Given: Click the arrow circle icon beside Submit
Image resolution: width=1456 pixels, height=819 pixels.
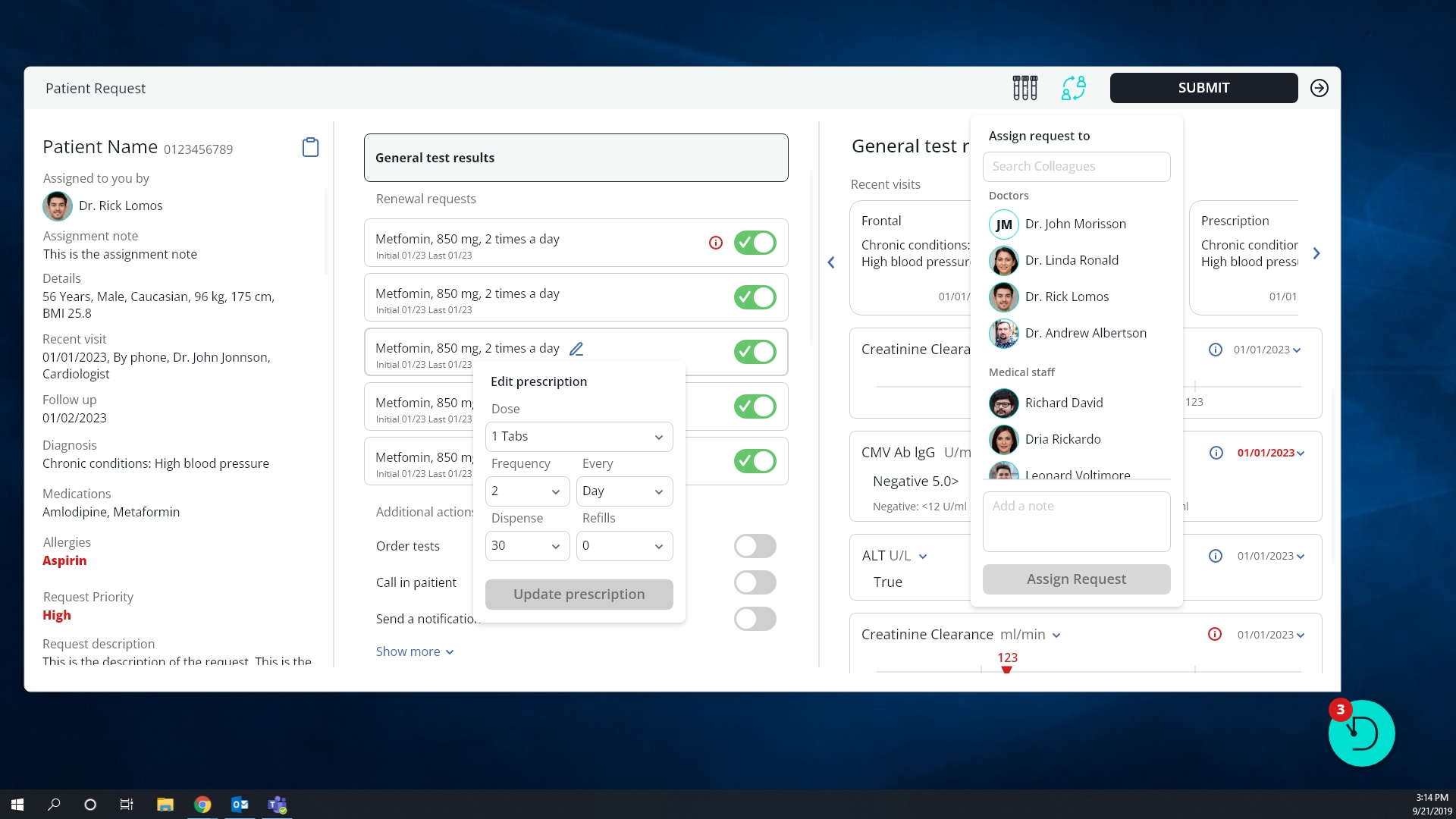Looking at the screenshot, I should [x=1319, y=88].
